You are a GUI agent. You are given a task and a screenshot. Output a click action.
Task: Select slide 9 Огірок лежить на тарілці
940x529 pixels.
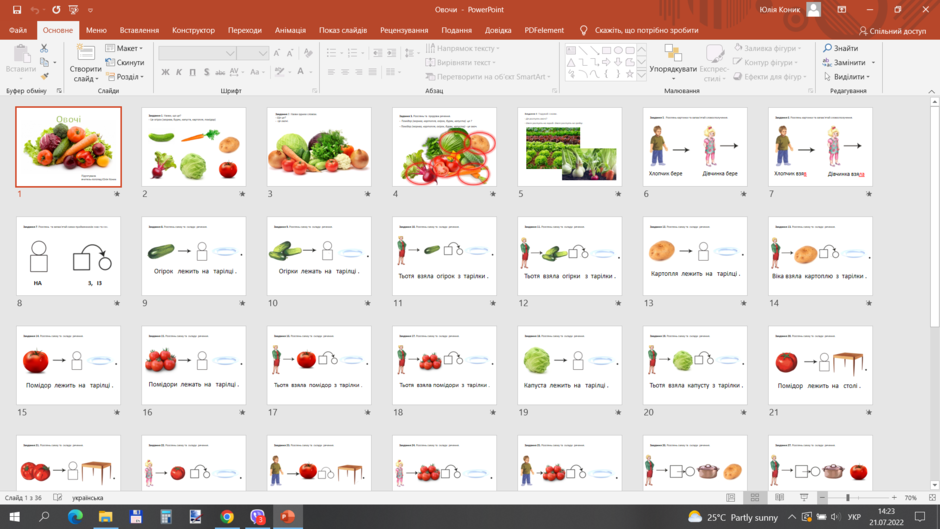coord(194,256)
